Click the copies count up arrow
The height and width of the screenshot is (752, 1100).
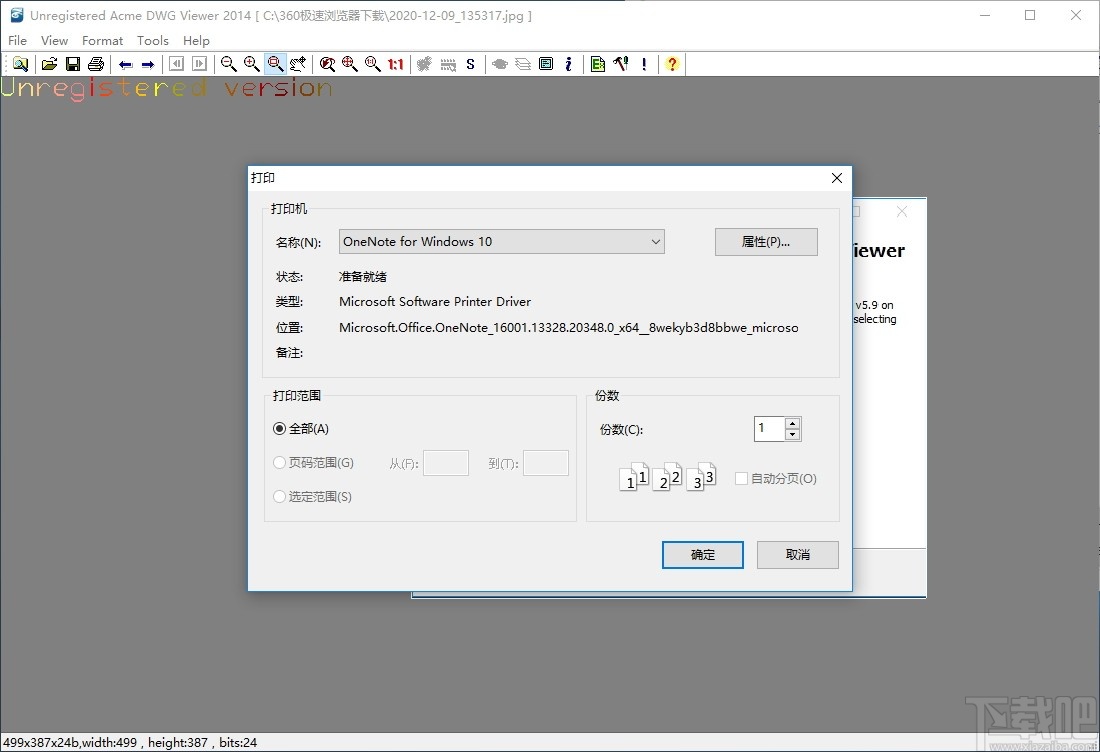point(793,423)
